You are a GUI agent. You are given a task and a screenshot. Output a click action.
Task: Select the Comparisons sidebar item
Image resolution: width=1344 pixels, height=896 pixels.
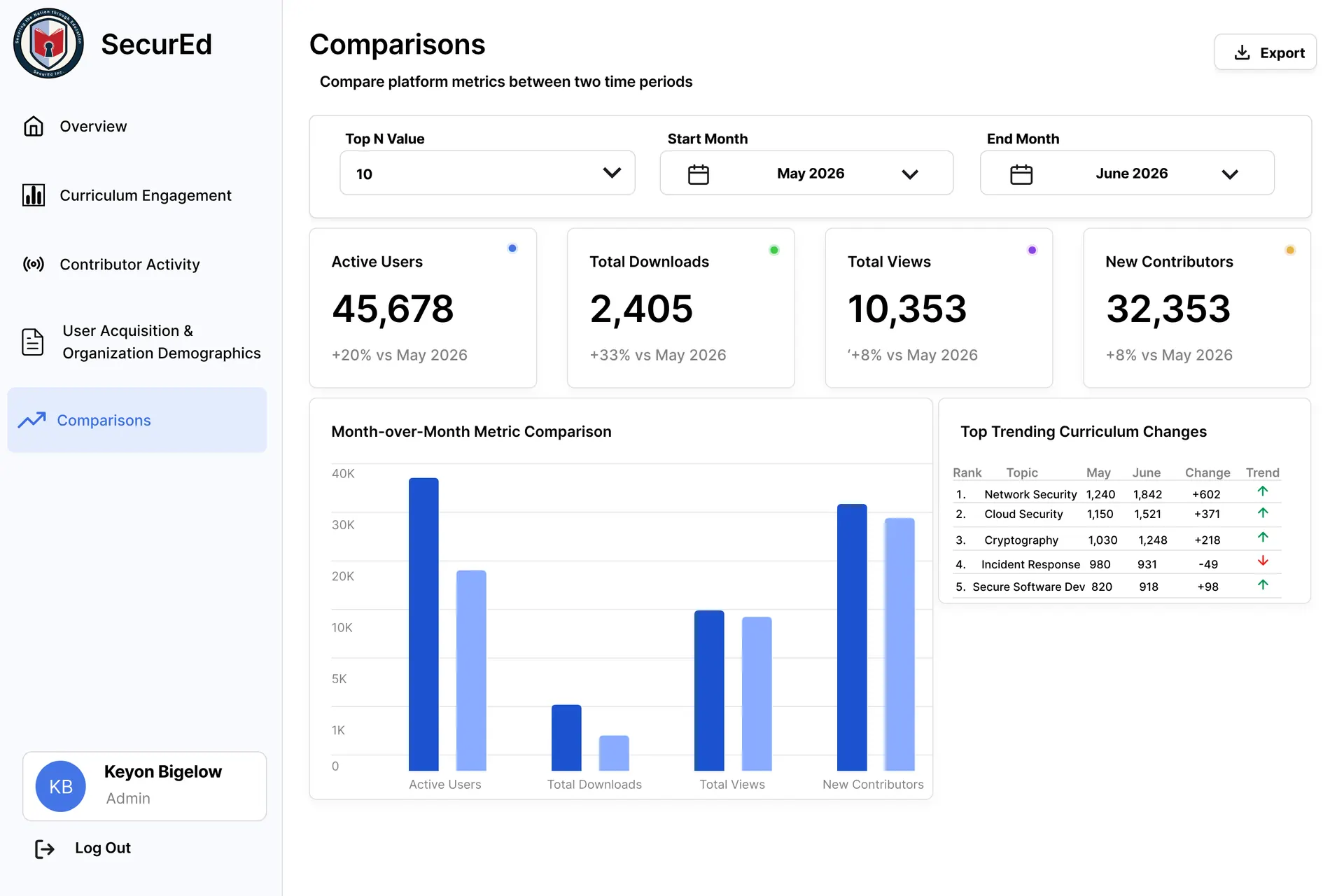point(137,420)
